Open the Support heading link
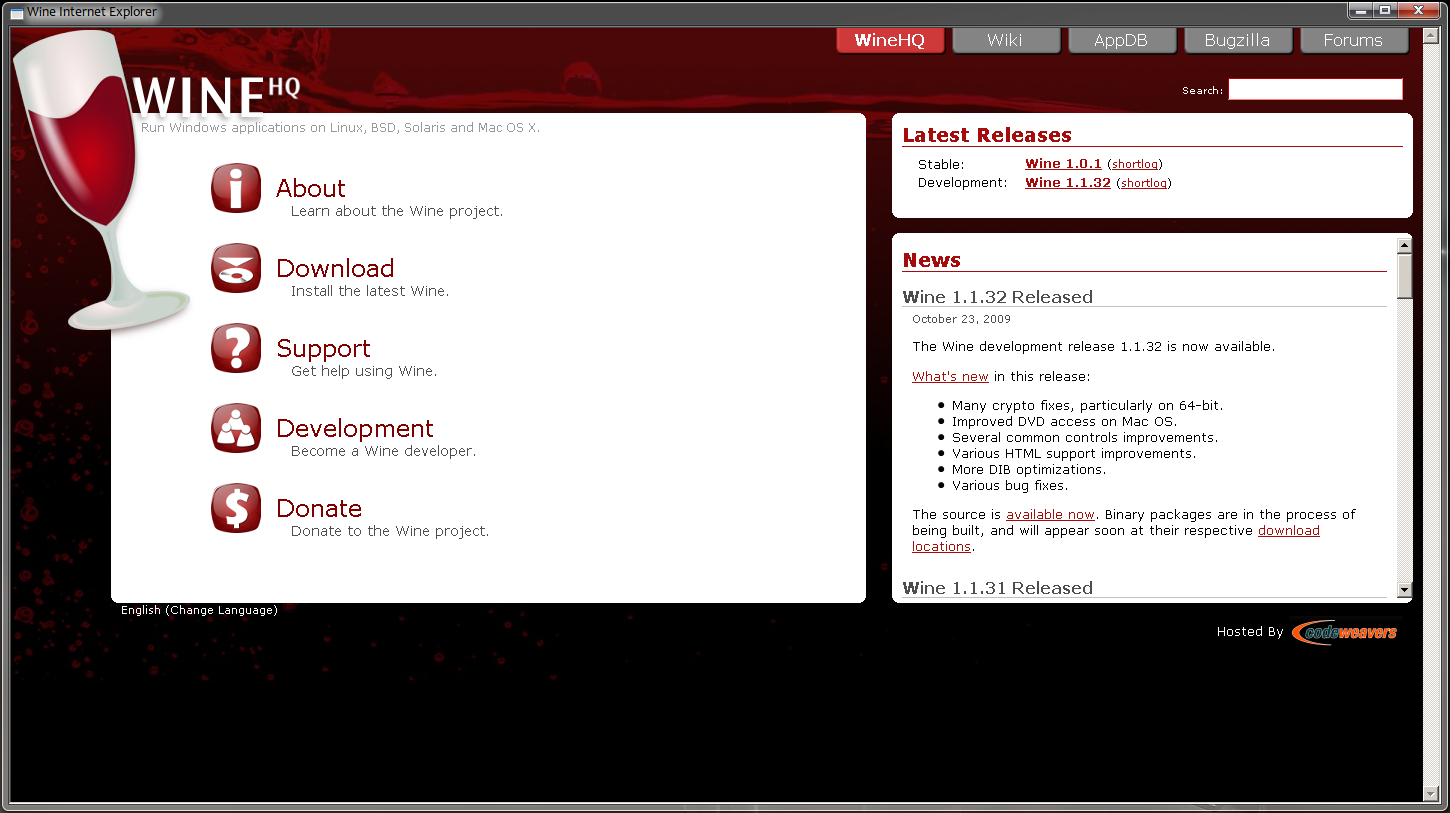The width and height of the screenshot is (1450, 813). tap(323, 348)
